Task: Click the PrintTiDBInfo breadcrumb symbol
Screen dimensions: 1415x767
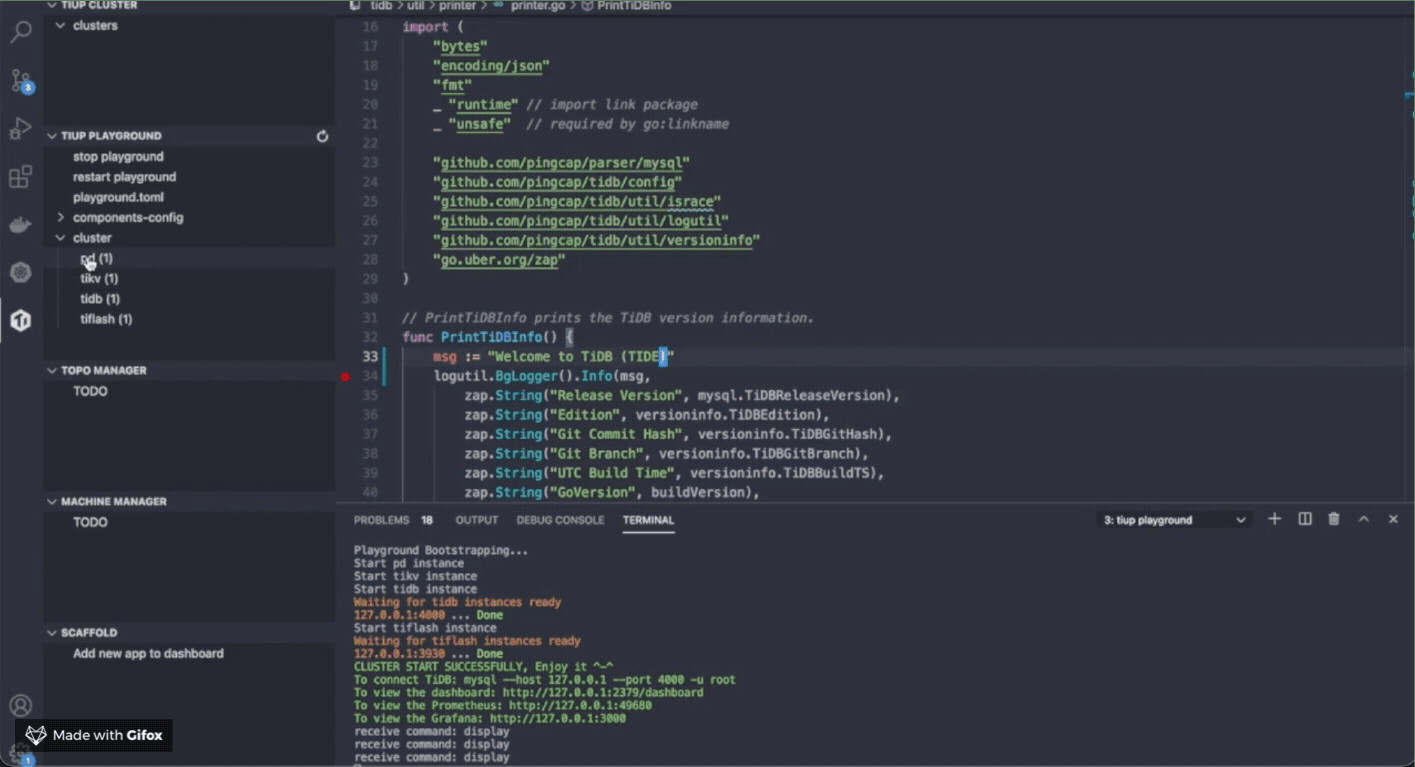Action: [634, 5]
